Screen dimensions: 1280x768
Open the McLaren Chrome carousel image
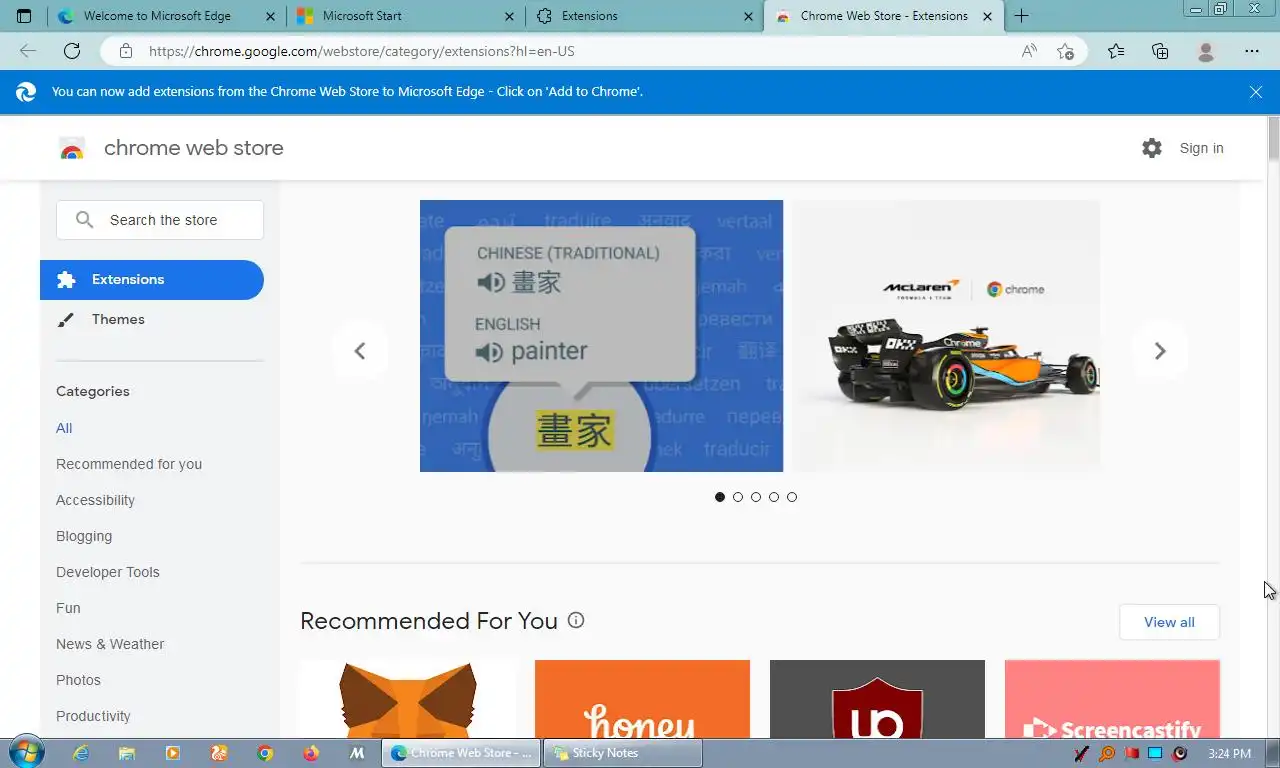click(x=946, y=336)
